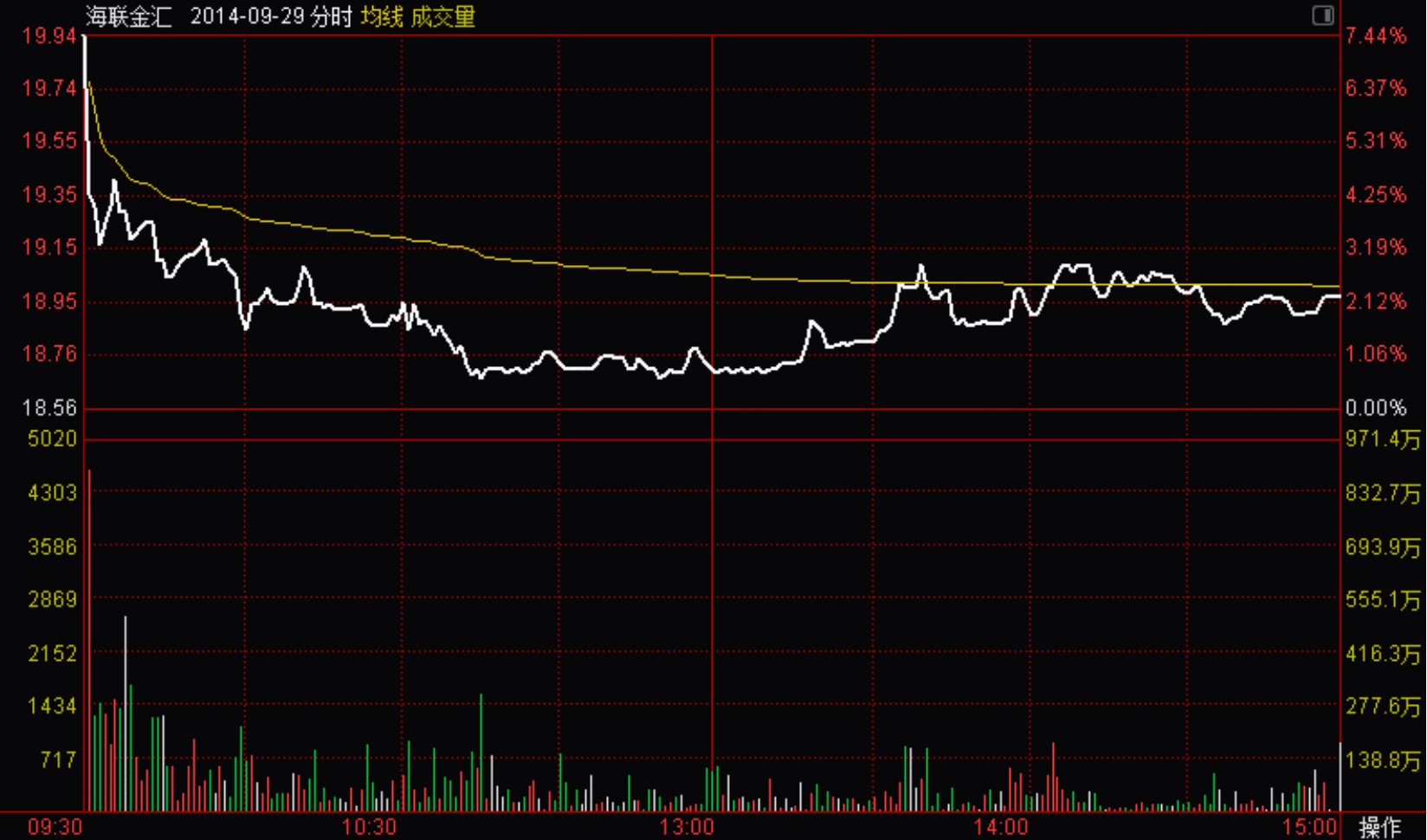
Task: Click the 19.15 price axis label
Action: point(49,248)
